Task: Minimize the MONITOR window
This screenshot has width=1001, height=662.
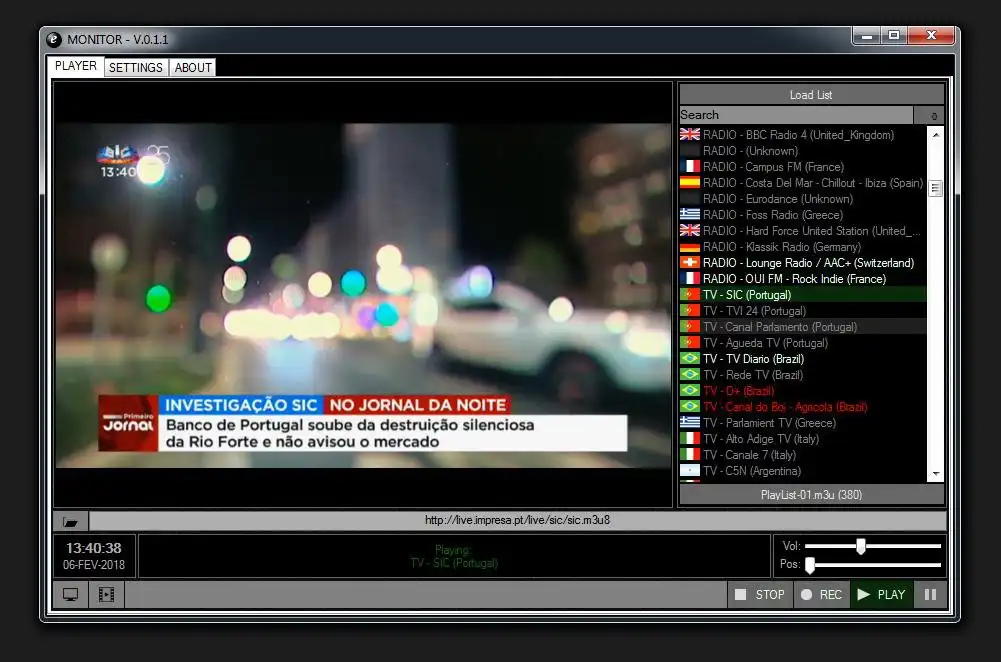Action: [866, 36]
